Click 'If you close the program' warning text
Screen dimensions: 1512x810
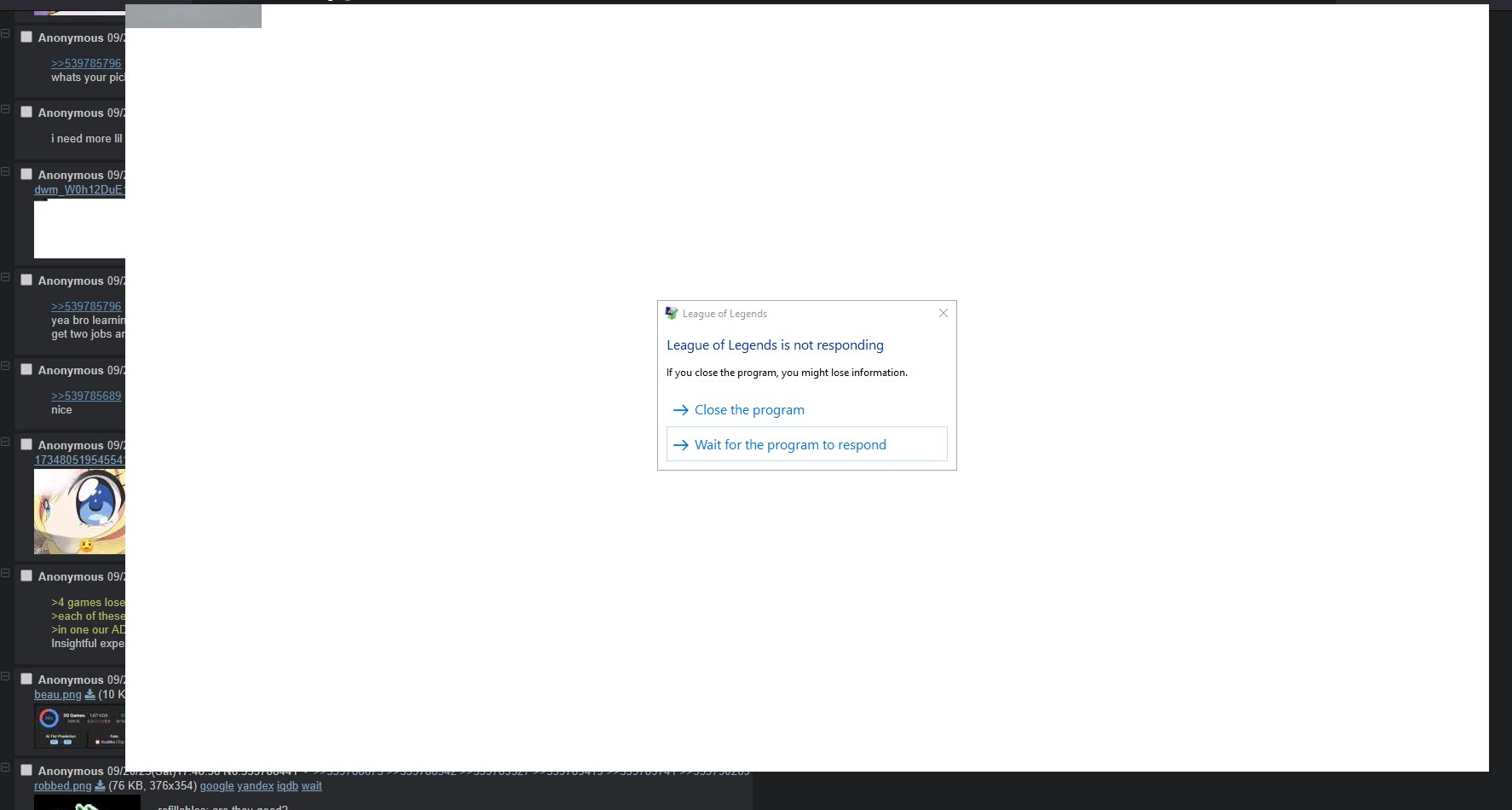tap(787, 373)
